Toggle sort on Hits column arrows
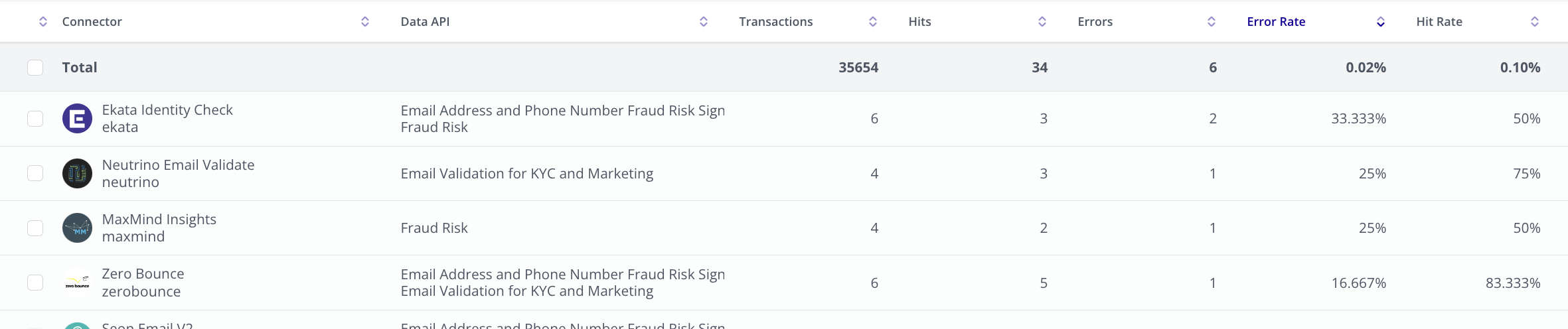This screenshot has height=329, width=1568. [x=1042, y=22]
